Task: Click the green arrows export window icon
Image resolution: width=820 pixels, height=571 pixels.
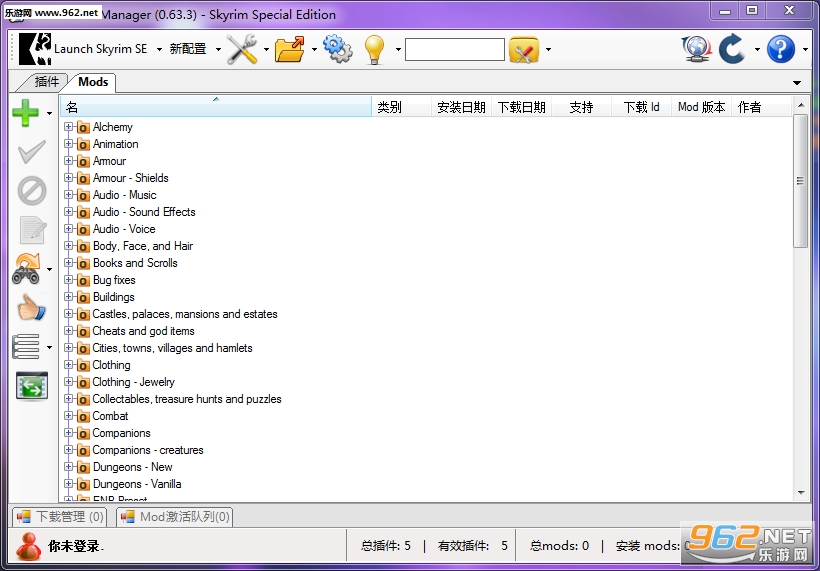Action: click(32, 386)
